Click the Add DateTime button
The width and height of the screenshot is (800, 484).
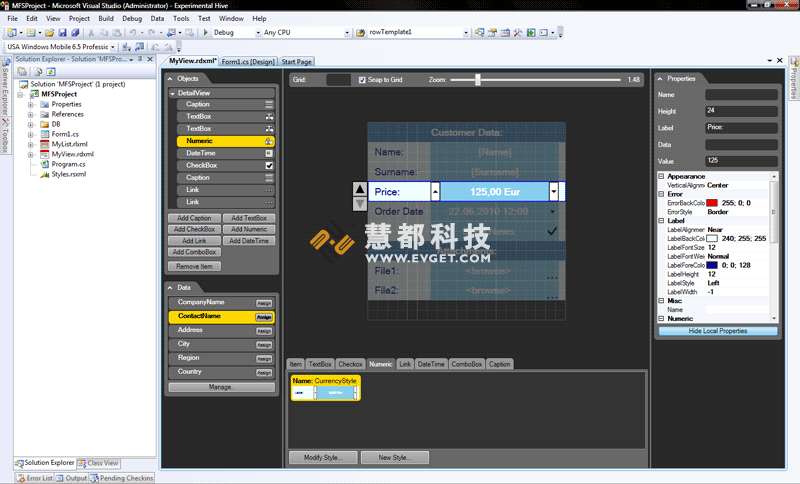tap(248, 241)
